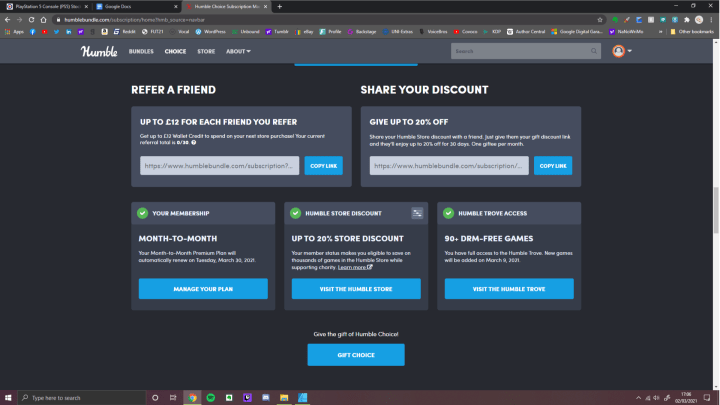The width and height of the screenshot is (720, 405).
Task: Follow the Learn more link
Action: (355, 267)
